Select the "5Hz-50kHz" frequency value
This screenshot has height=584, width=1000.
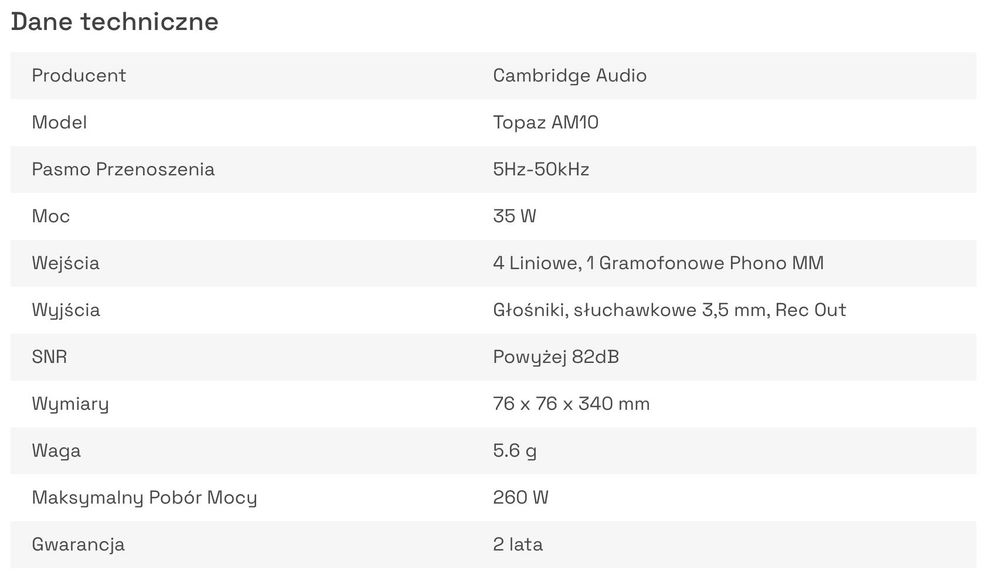[540, 169]
